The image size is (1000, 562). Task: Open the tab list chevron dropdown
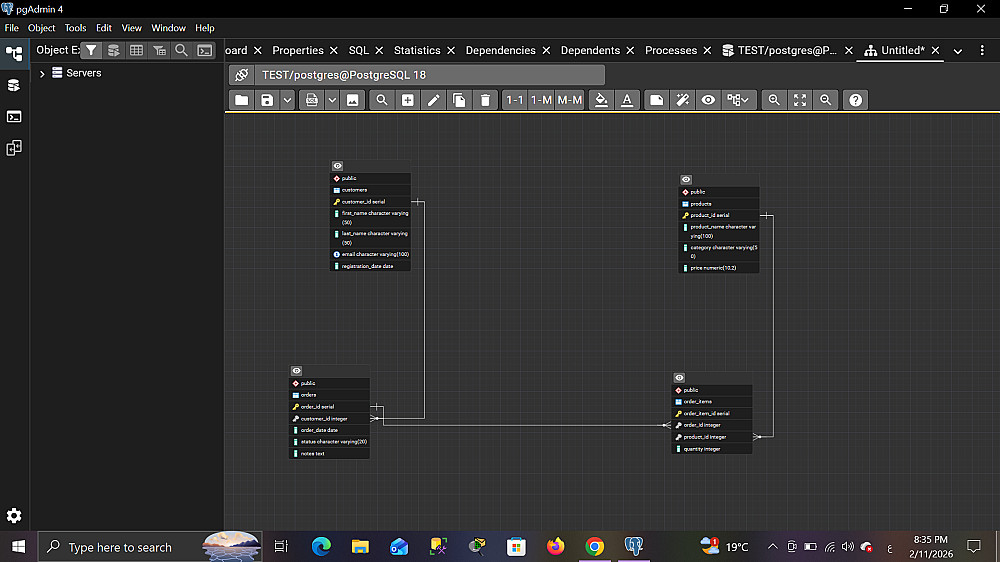point(958,51)
